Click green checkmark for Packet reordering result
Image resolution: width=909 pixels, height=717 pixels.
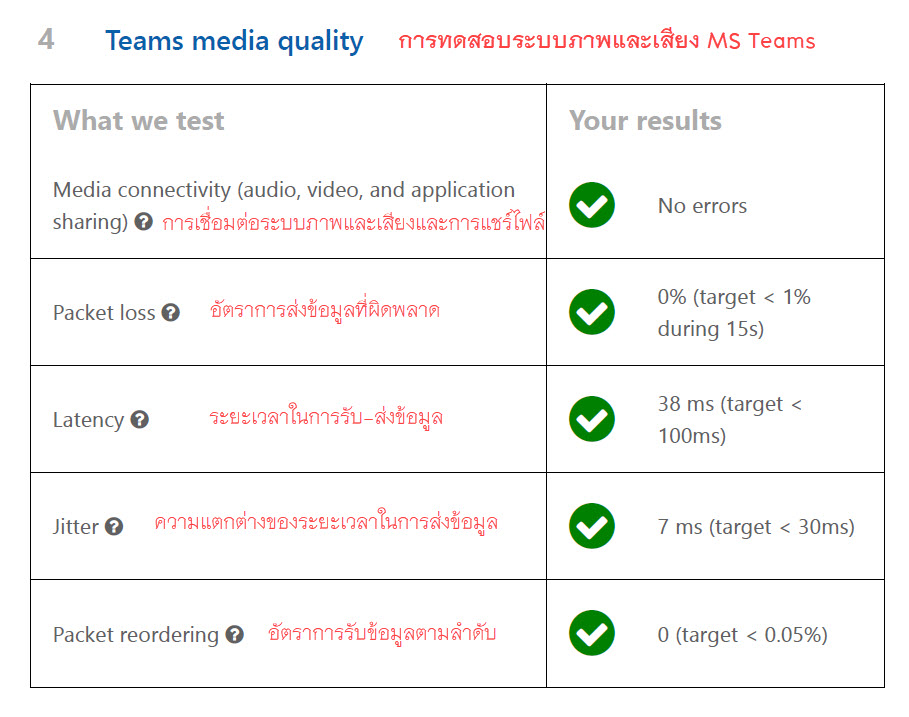point(592,633)
